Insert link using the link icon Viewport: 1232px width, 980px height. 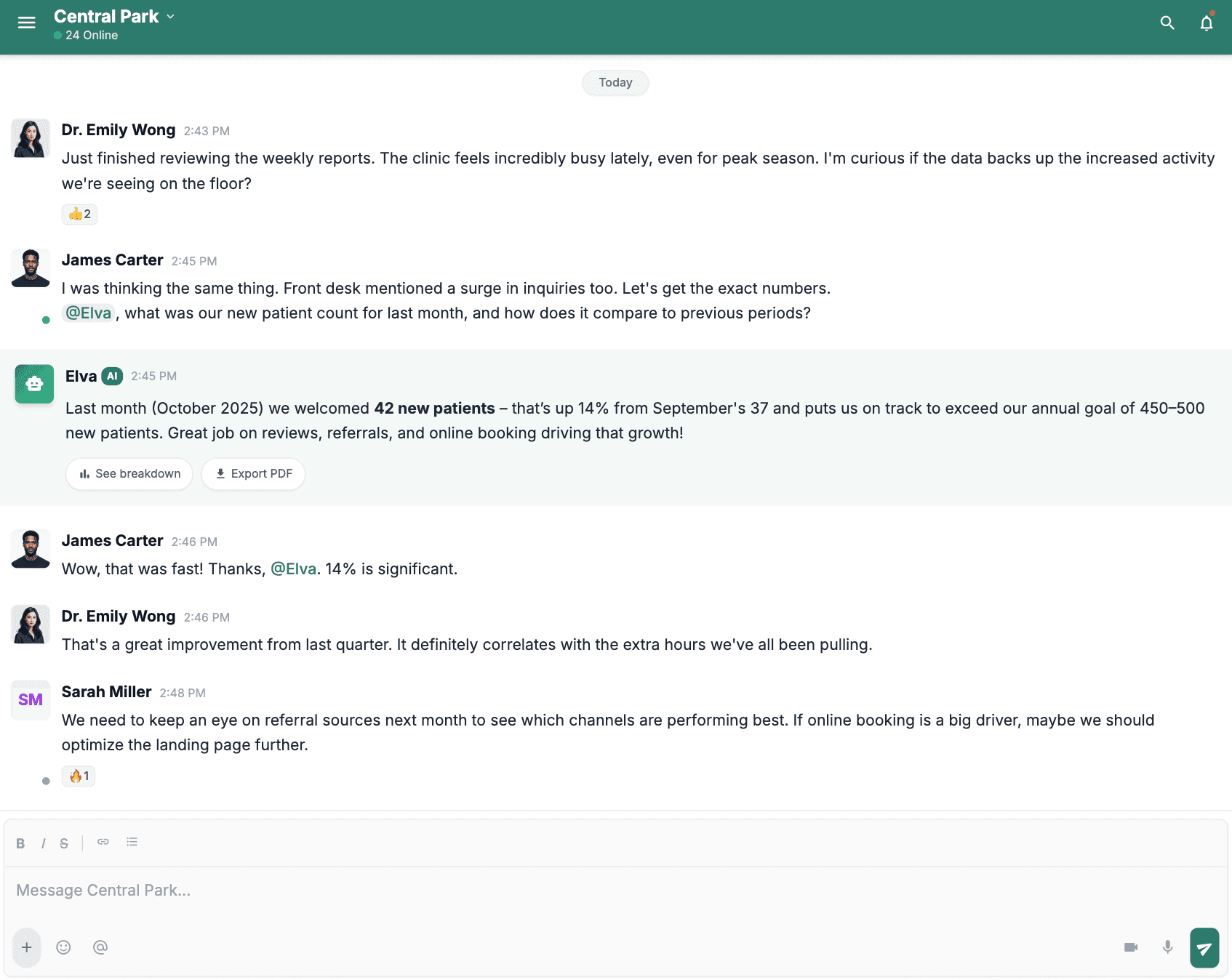pos(103,842)
